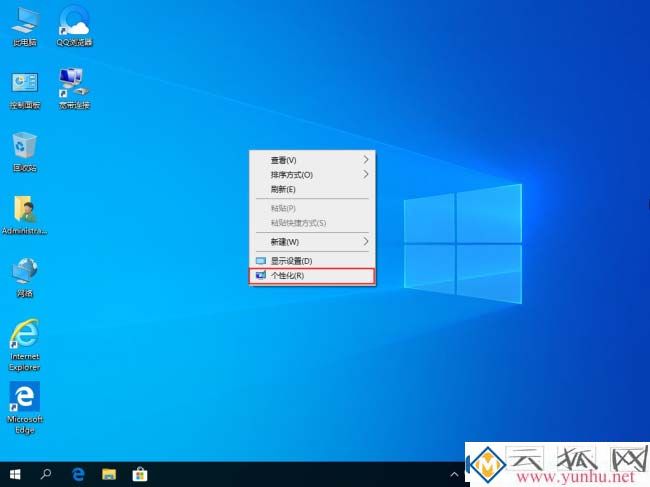Select the Microsoft Edge desktop shortcut
Screen dimensions: 650x487
25,408
